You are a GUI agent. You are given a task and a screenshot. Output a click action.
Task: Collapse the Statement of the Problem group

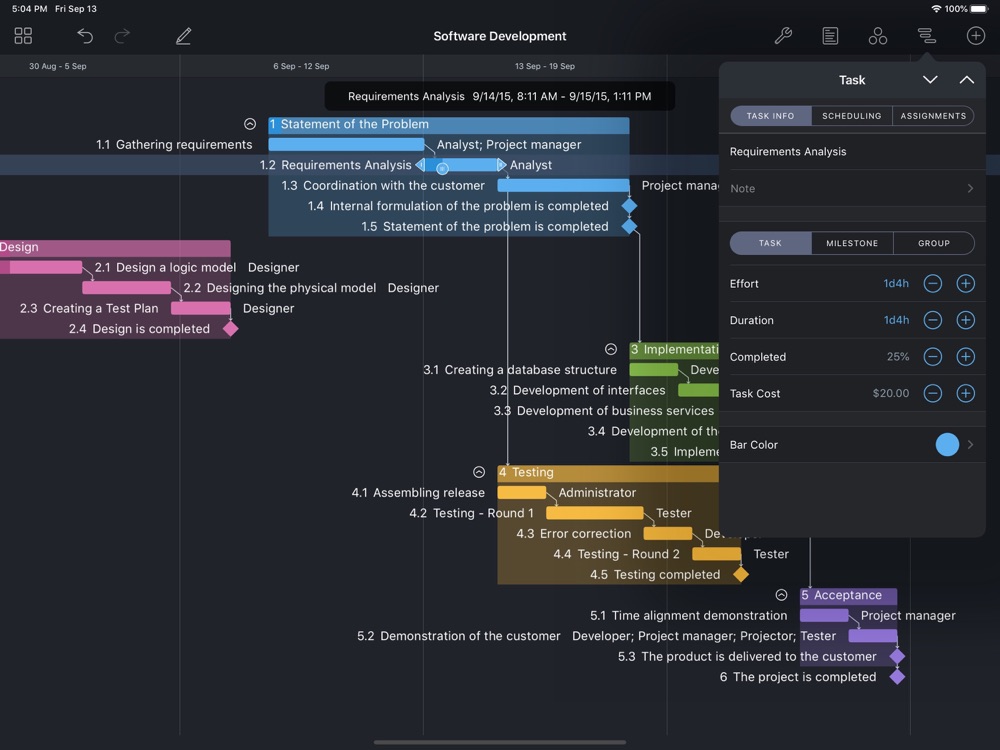[x=250, y=124]
